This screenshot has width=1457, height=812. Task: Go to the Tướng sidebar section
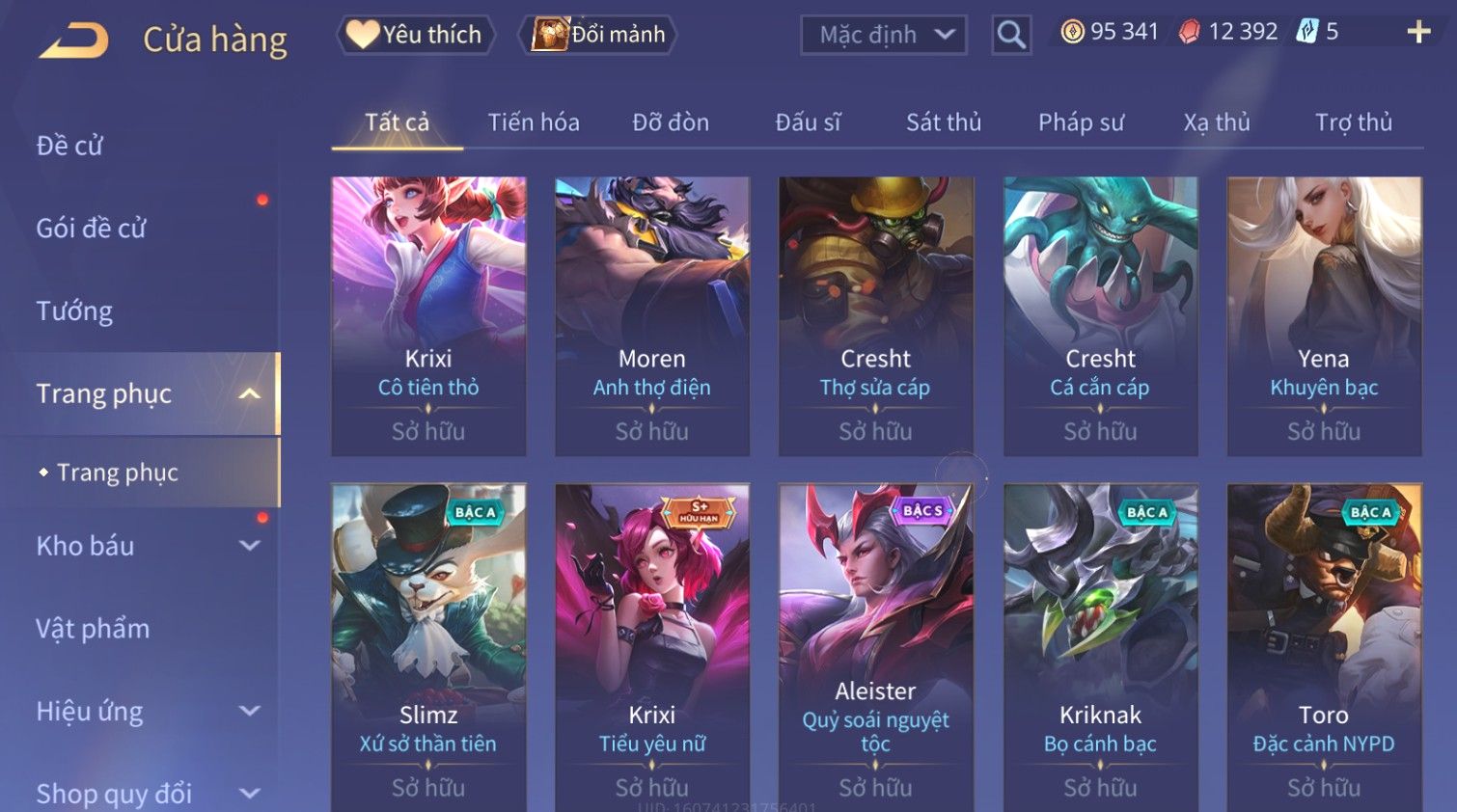point(74,311)
